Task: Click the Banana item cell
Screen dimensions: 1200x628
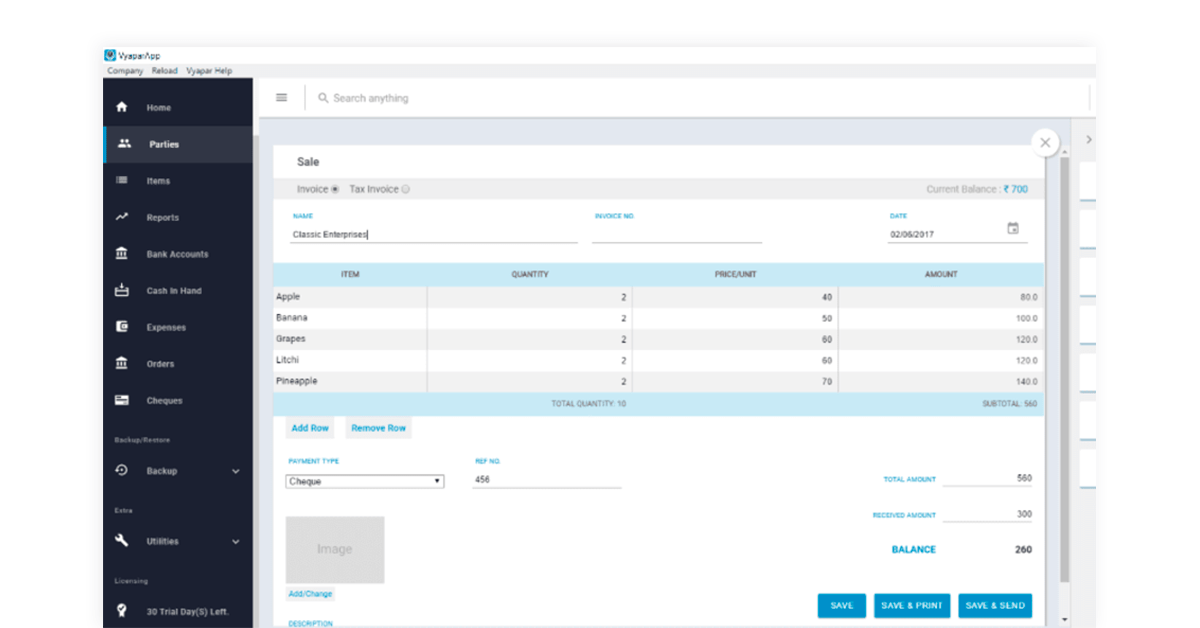Action: pos(350,318)
